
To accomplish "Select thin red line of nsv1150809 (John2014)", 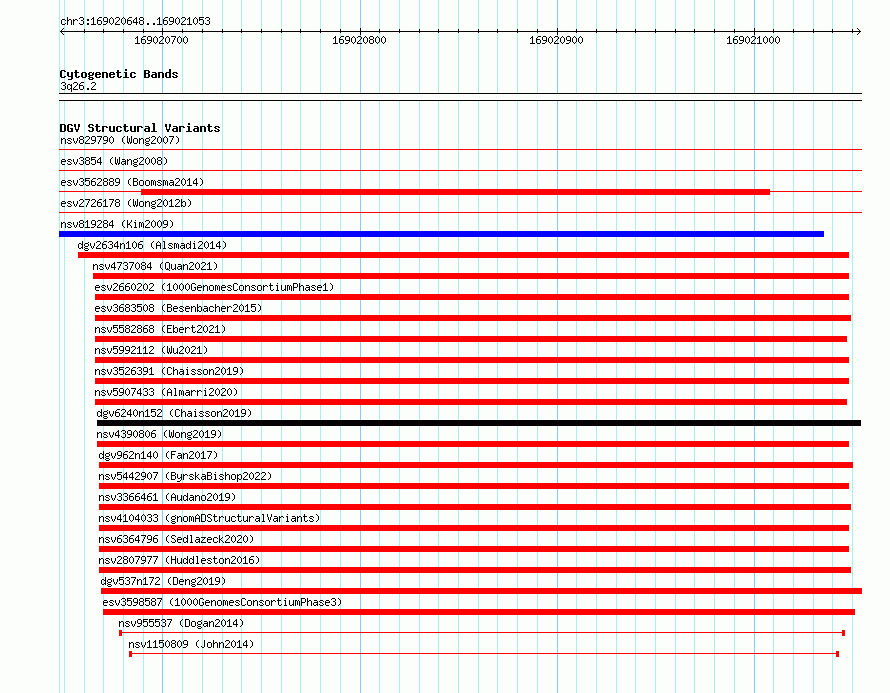I will [484, 654].
